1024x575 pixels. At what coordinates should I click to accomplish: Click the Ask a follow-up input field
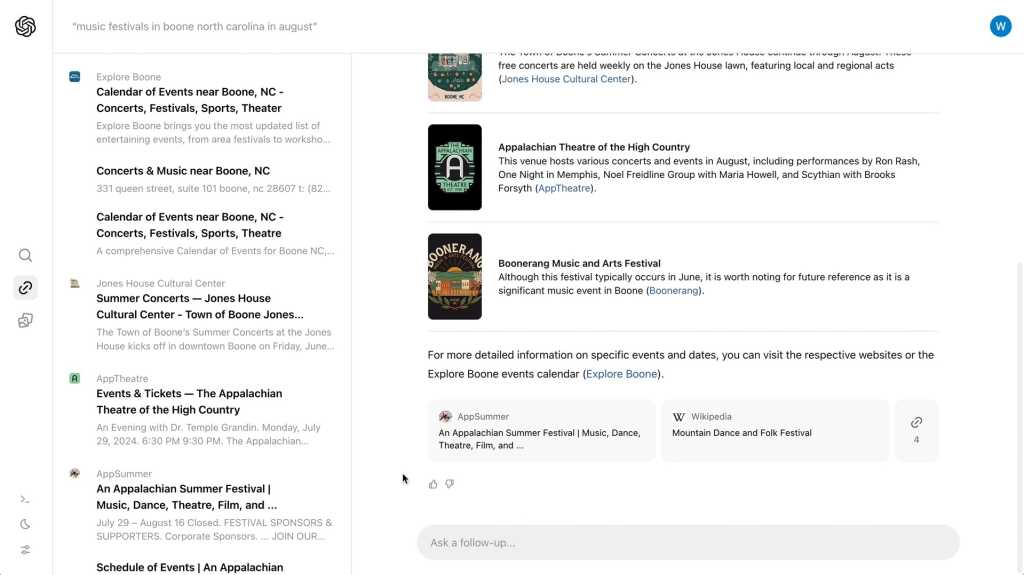click(687, 542)
